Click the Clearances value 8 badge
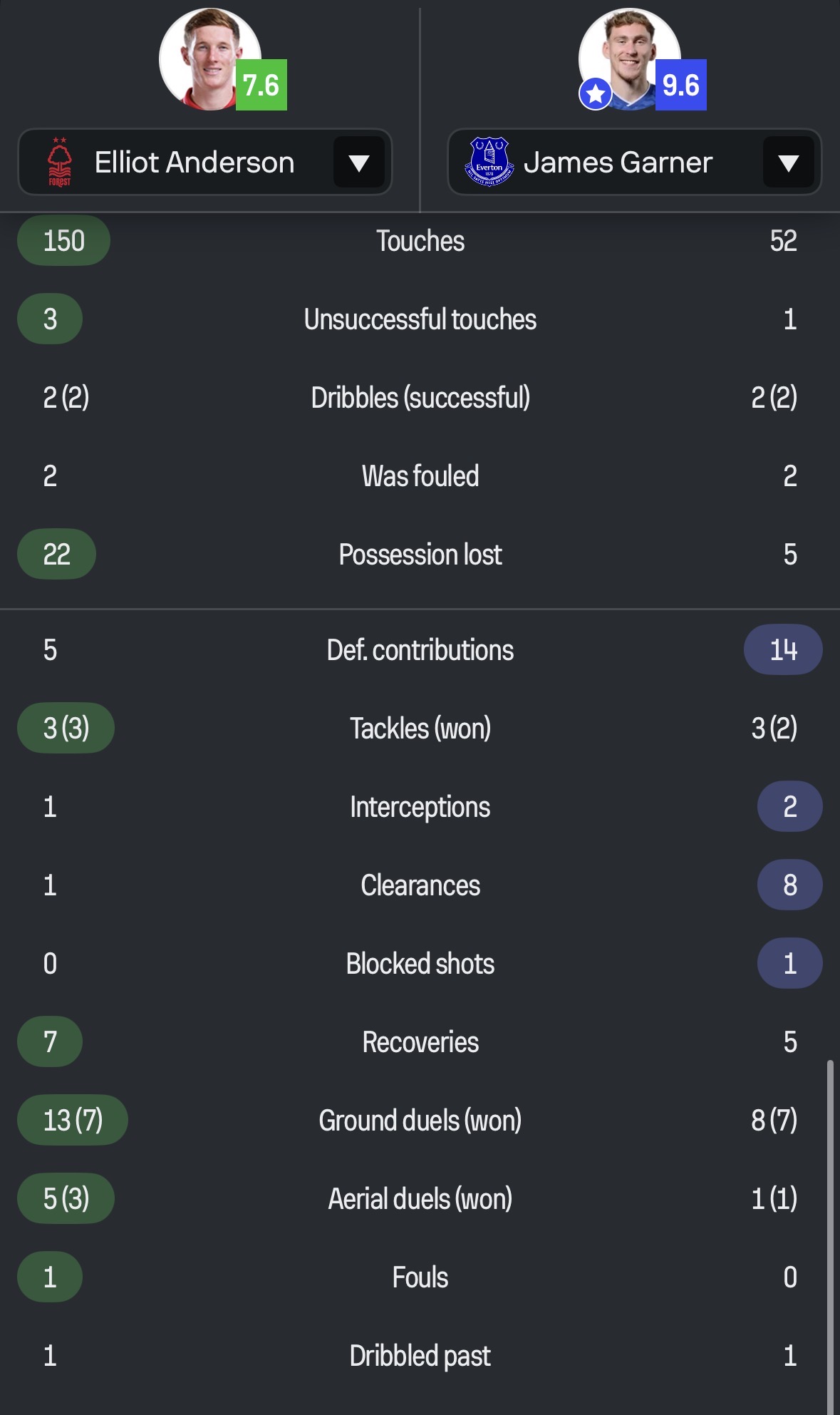The height and width of the screenshot is (1415, 840). 789,885
